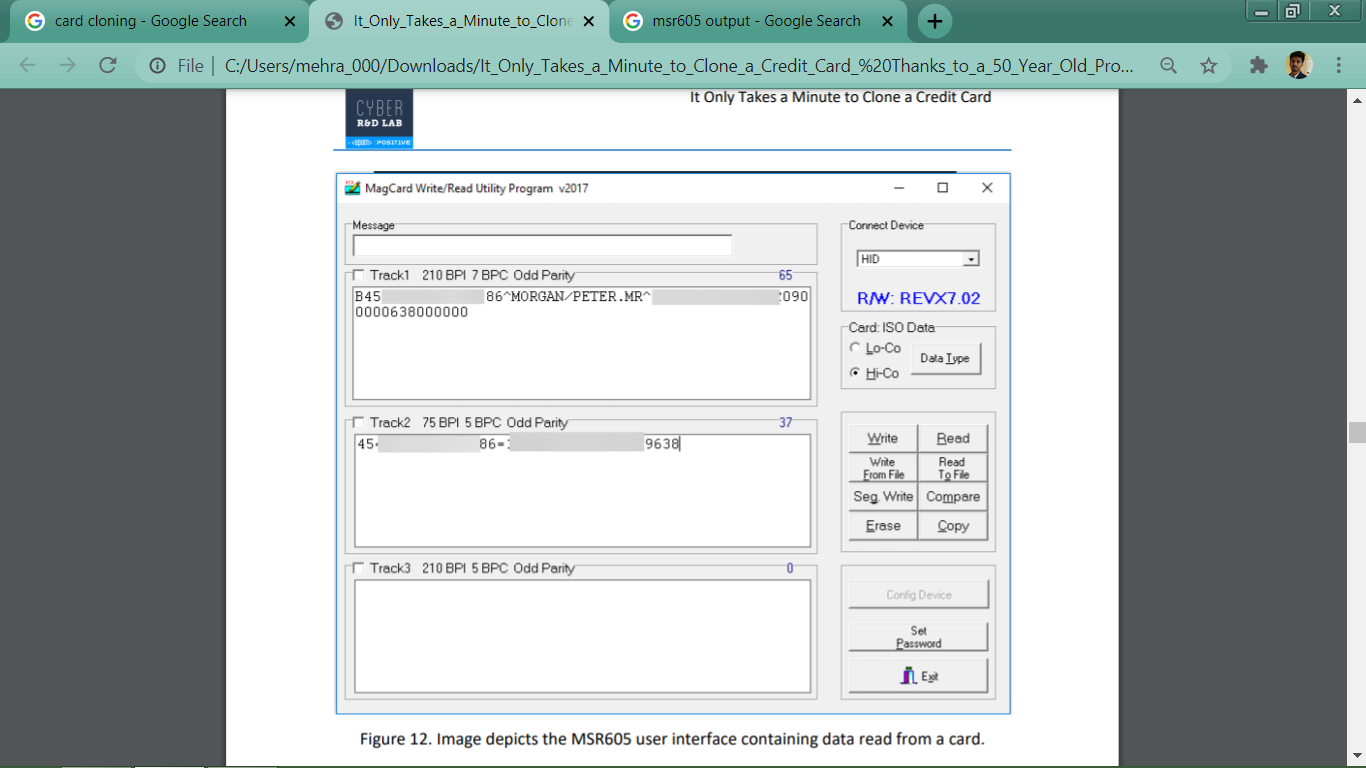
Task: Click the file info icon in address bar
Action: click(157, 65)
